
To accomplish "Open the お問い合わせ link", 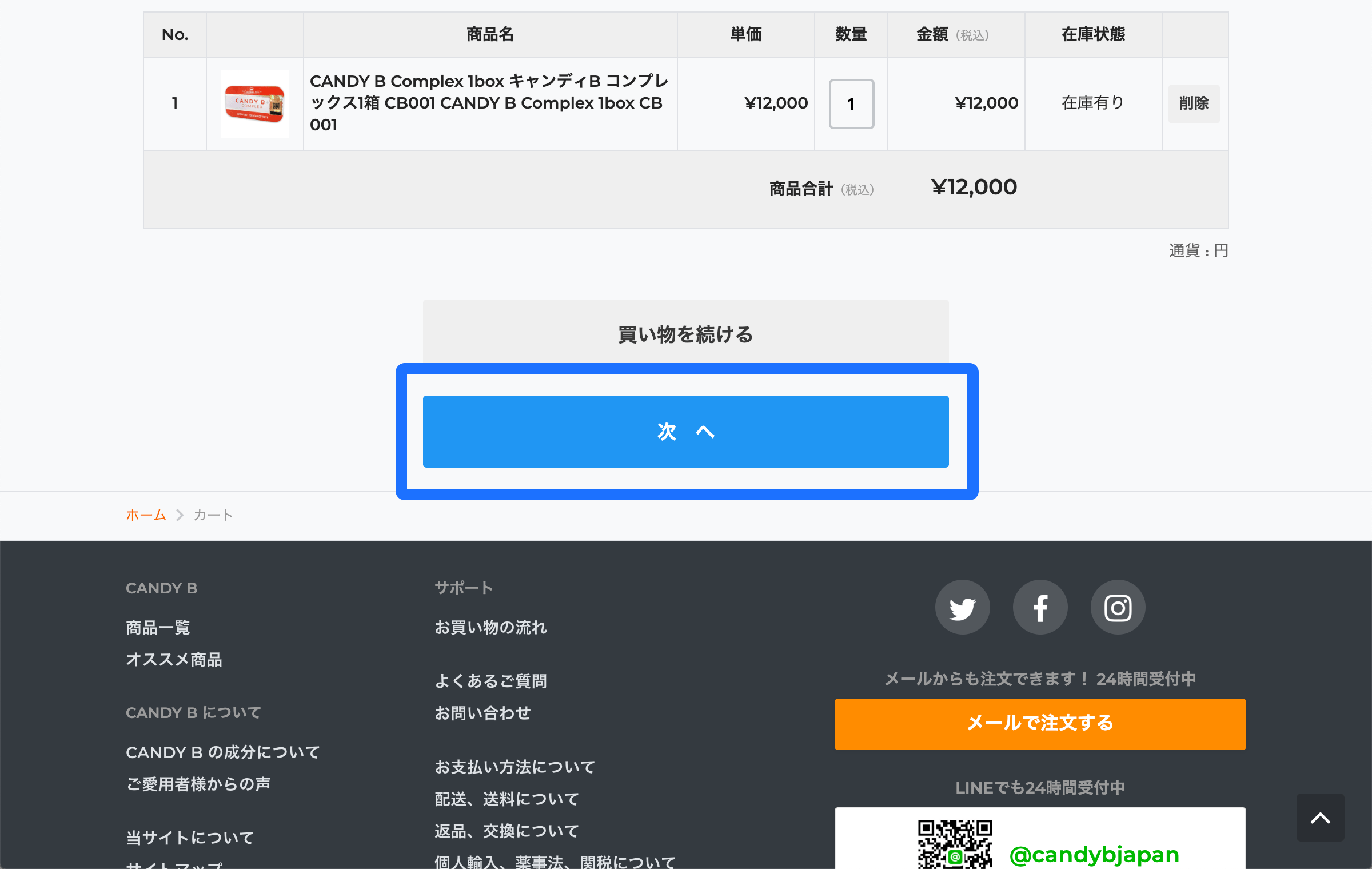I will [x=482, y=713].
